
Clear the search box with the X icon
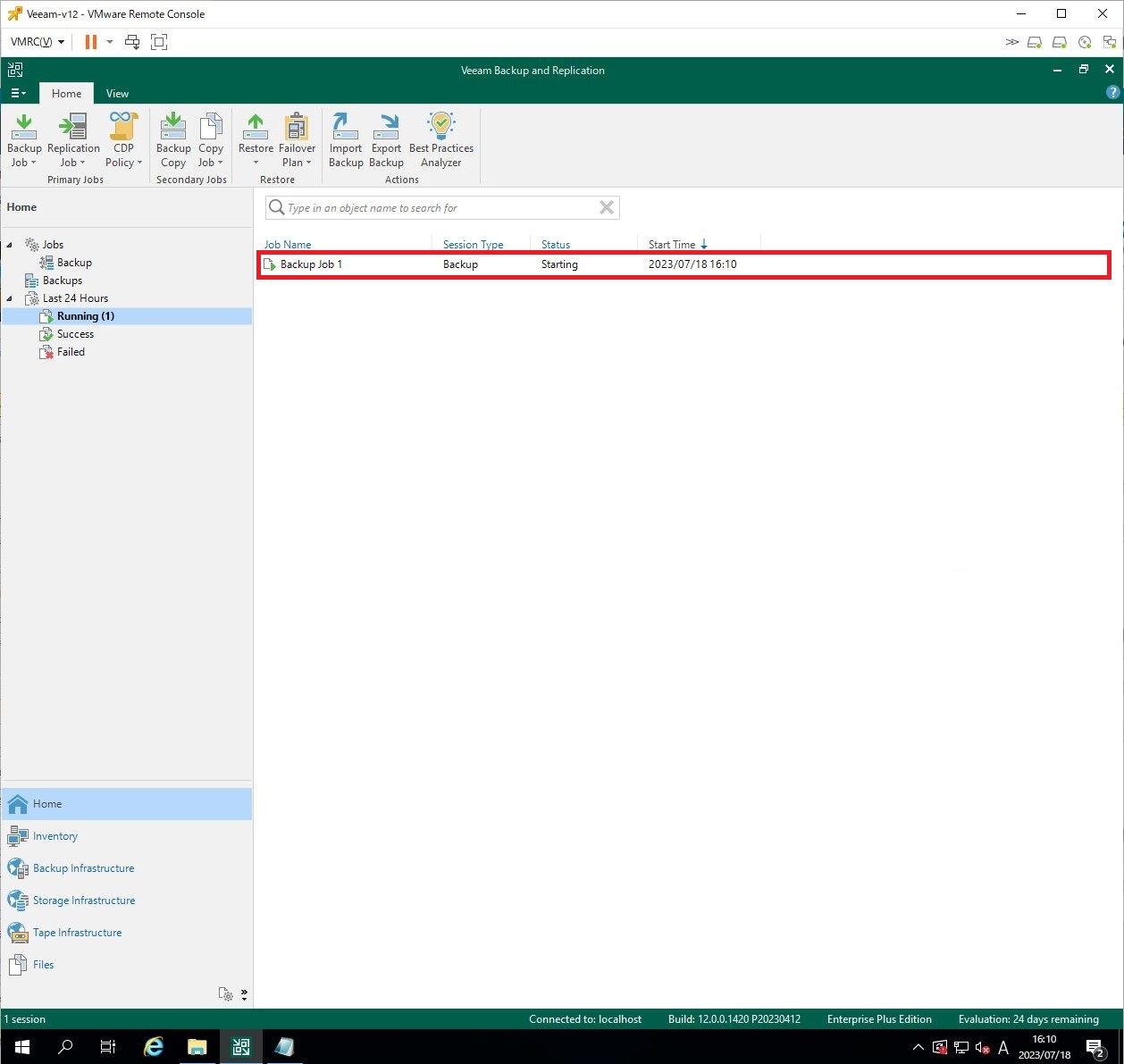607,208
